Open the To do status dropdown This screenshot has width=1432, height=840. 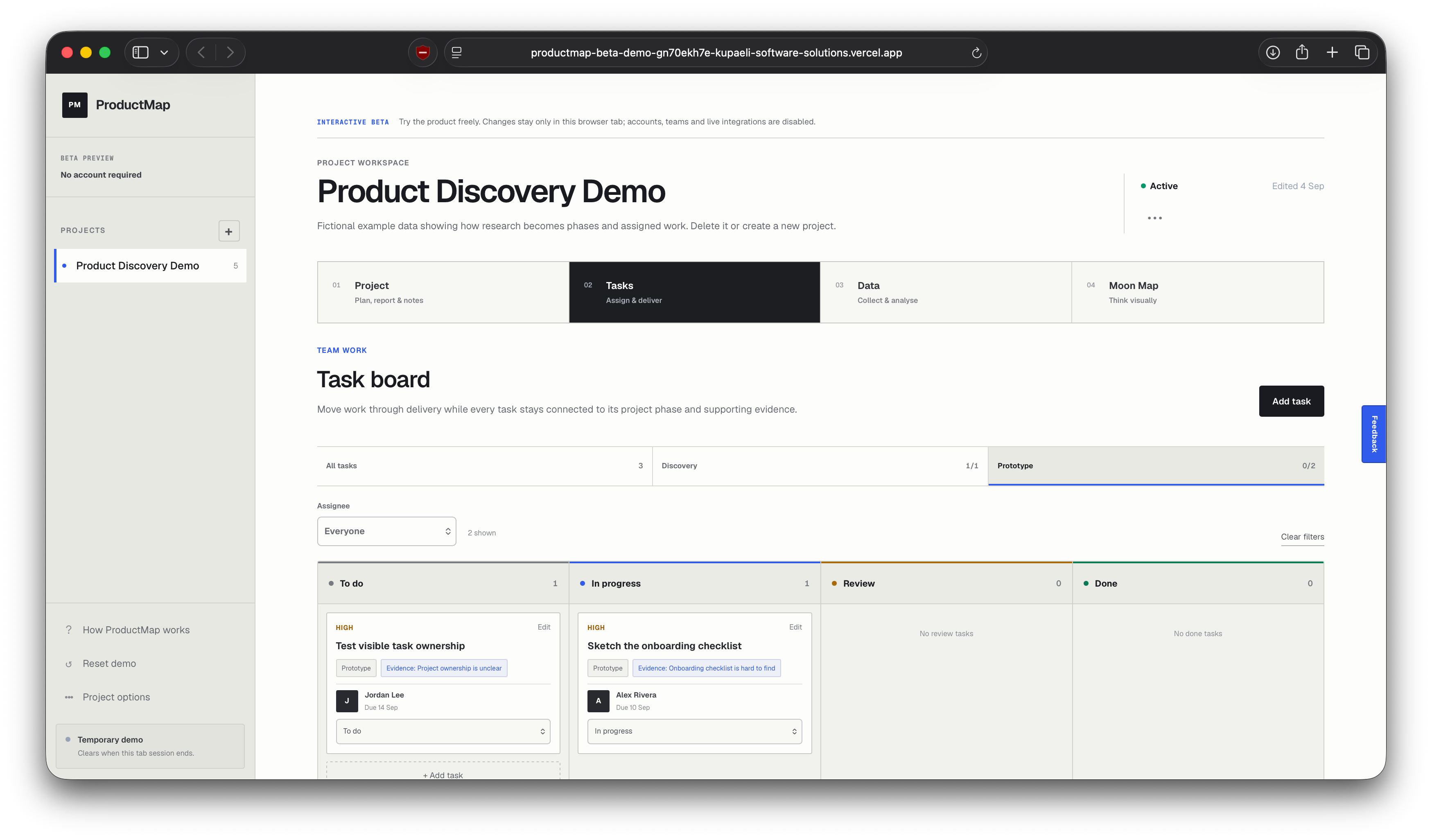click(x=443, y=732)
